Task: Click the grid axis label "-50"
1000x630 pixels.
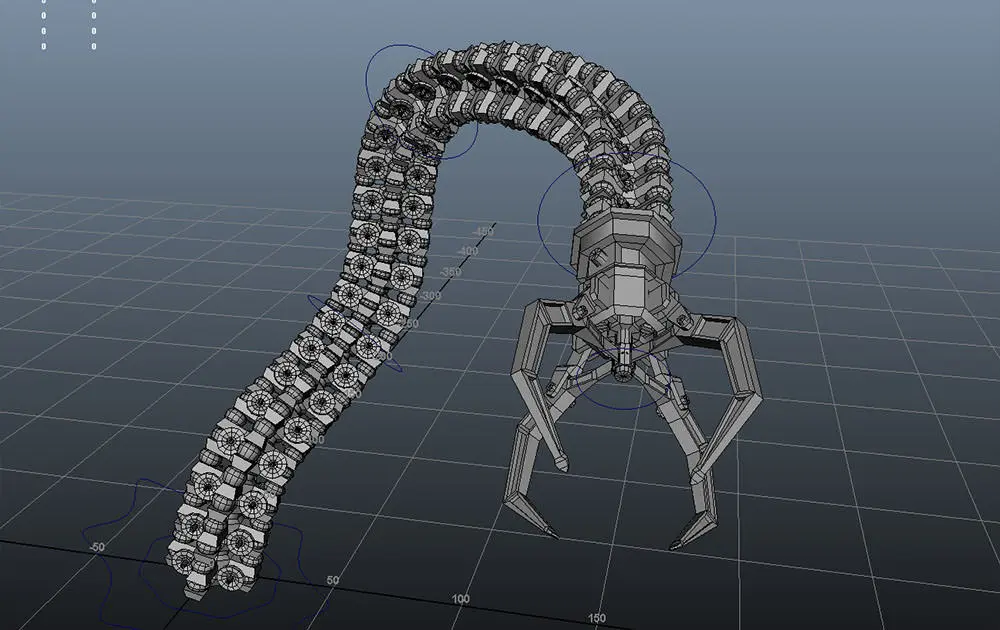Action: (97, 547)
